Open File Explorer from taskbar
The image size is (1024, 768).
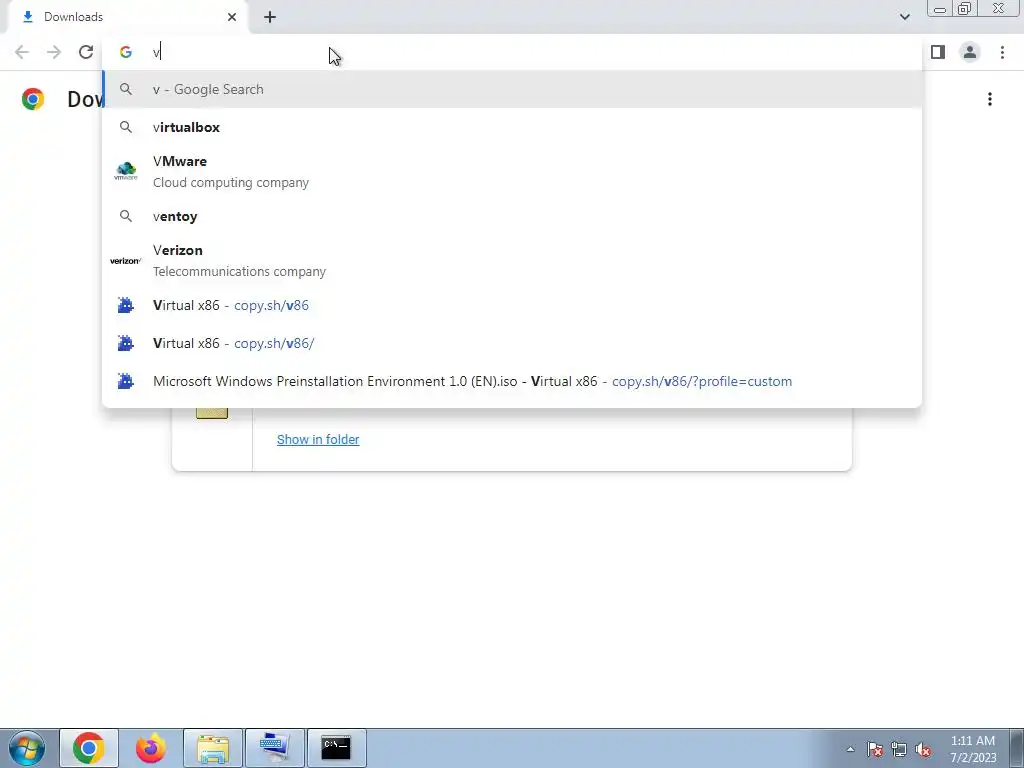pyautogui.click(x=213, y=748)
